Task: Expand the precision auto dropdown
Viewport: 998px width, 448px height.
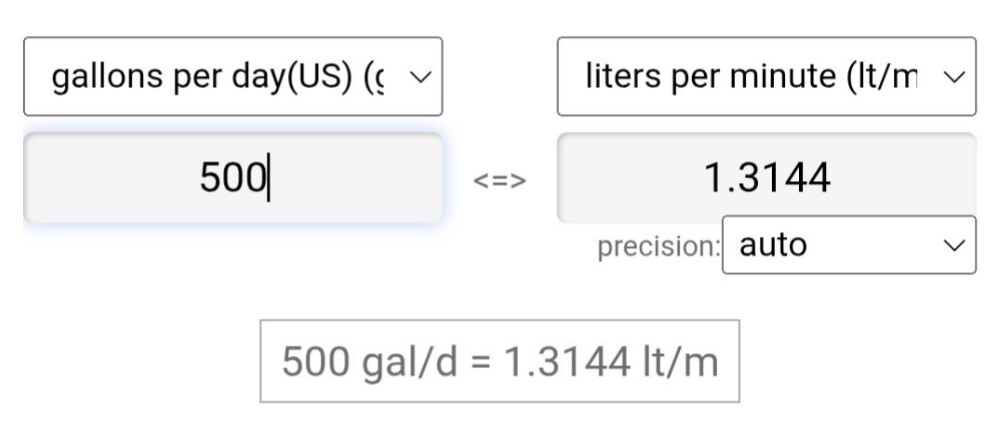Action: [x=848, y=245]
